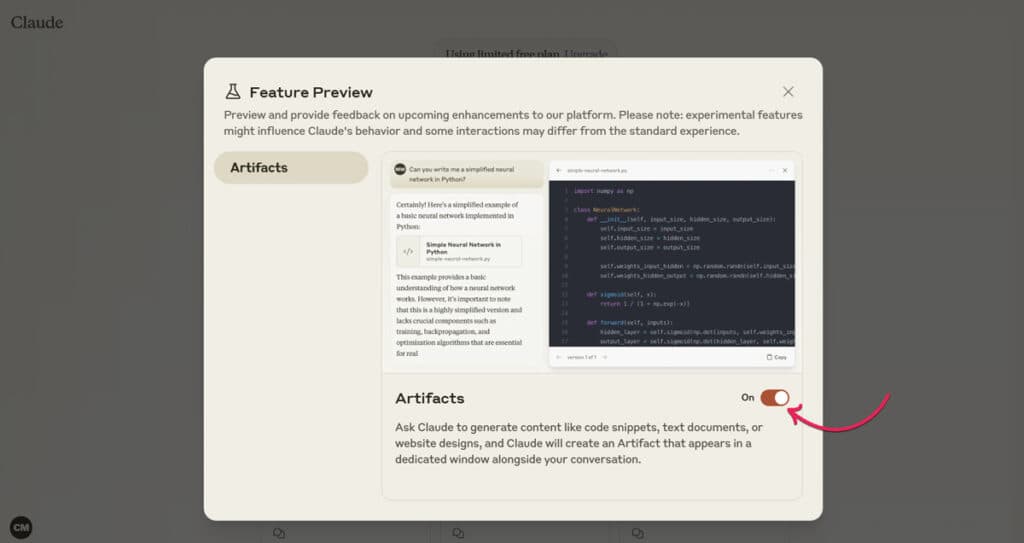The image size is (1024, 543).
Task: Click the Simple Neural Network in Python card
Action: (x=459, y=252)
